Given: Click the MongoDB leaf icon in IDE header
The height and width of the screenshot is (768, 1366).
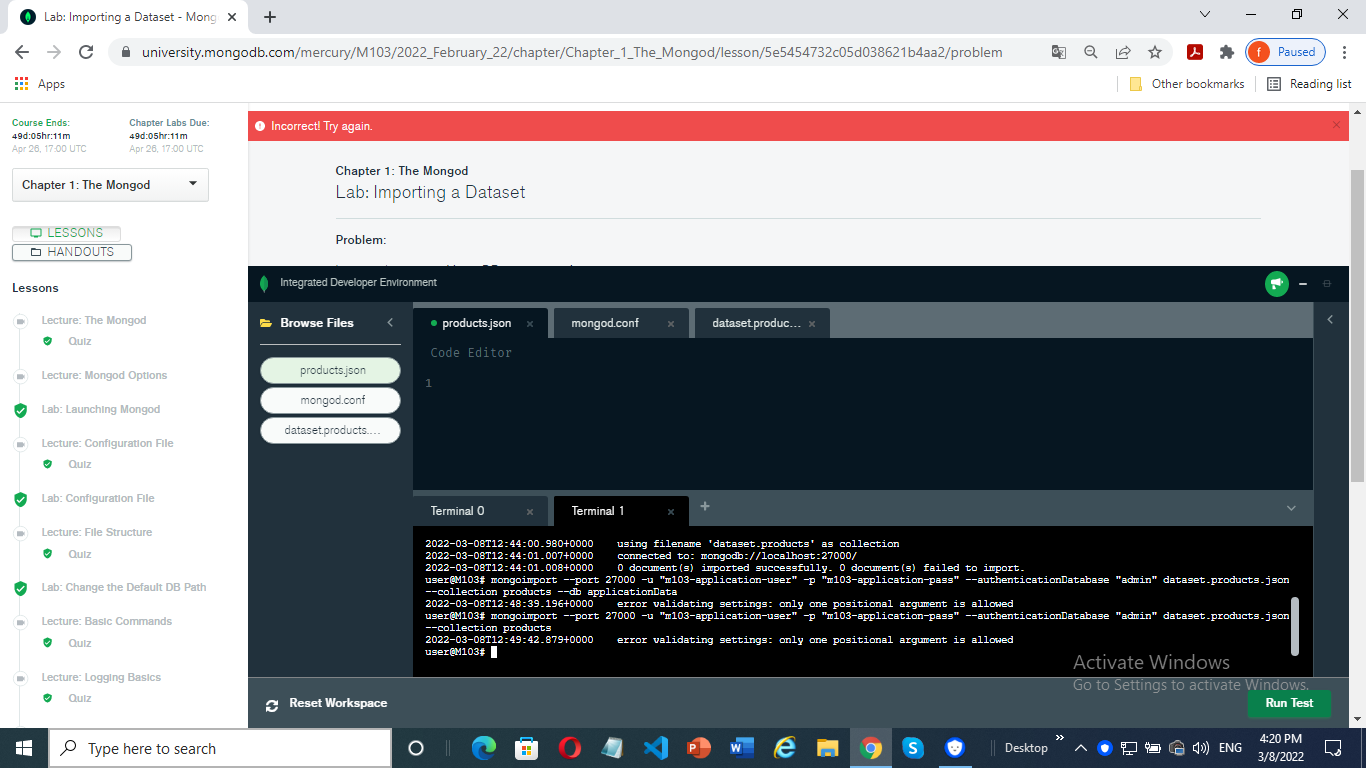Looking at the screenshot, I should [263, 282].
